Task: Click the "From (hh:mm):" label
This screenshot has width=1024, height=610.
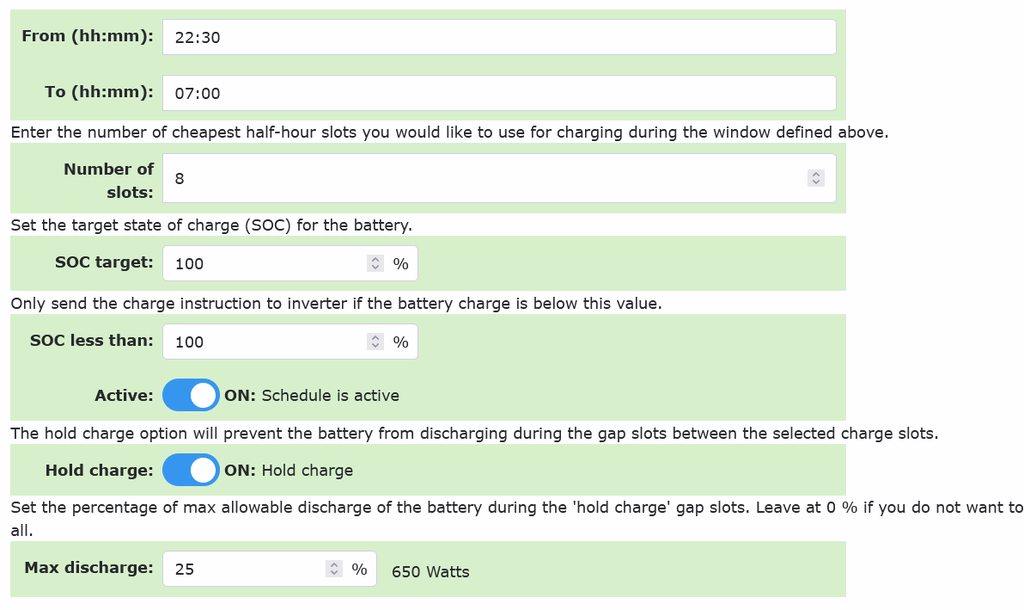Action: [87, 36]
